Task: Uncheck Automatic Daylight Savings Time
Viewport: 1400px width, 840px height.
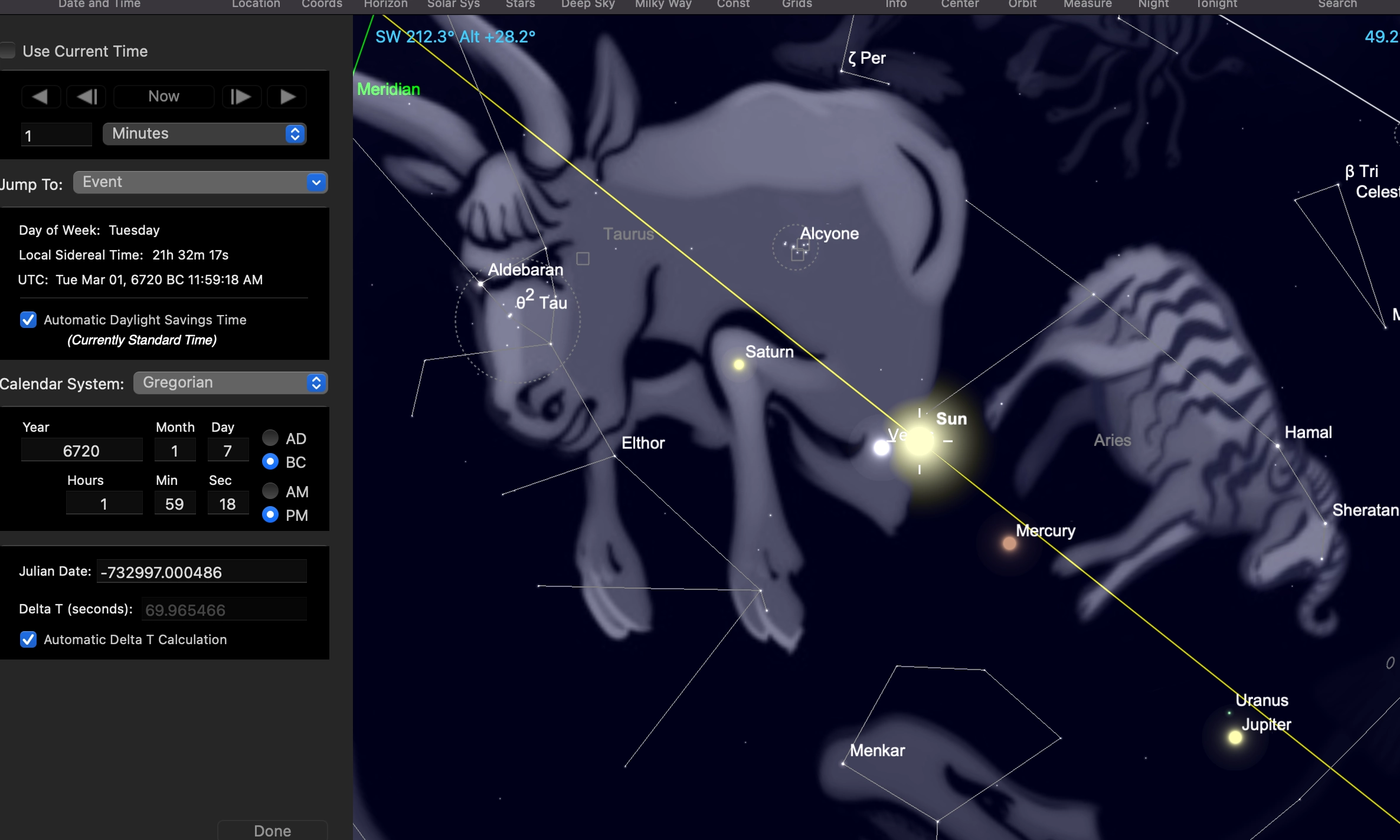Action: [28, 320]
